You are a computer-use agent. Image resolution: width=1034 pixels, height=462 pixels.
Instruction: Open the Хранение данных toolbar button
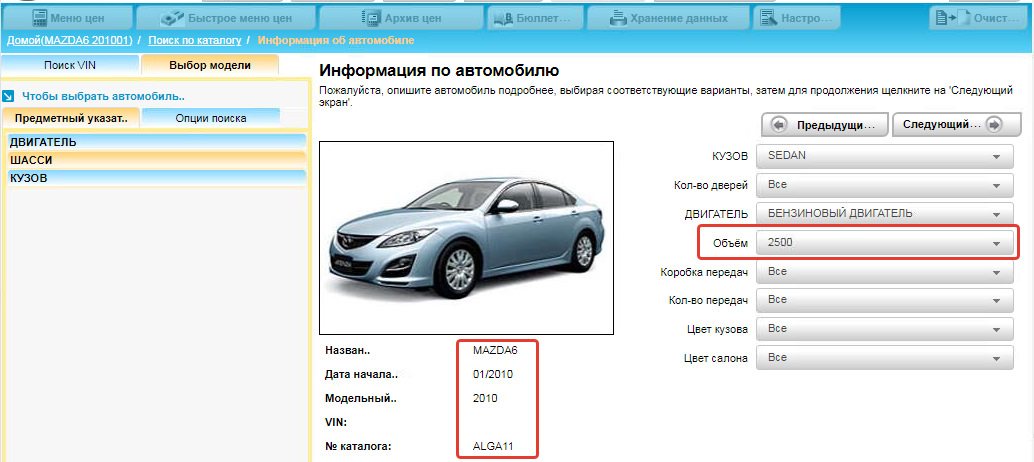coord(667,18)
